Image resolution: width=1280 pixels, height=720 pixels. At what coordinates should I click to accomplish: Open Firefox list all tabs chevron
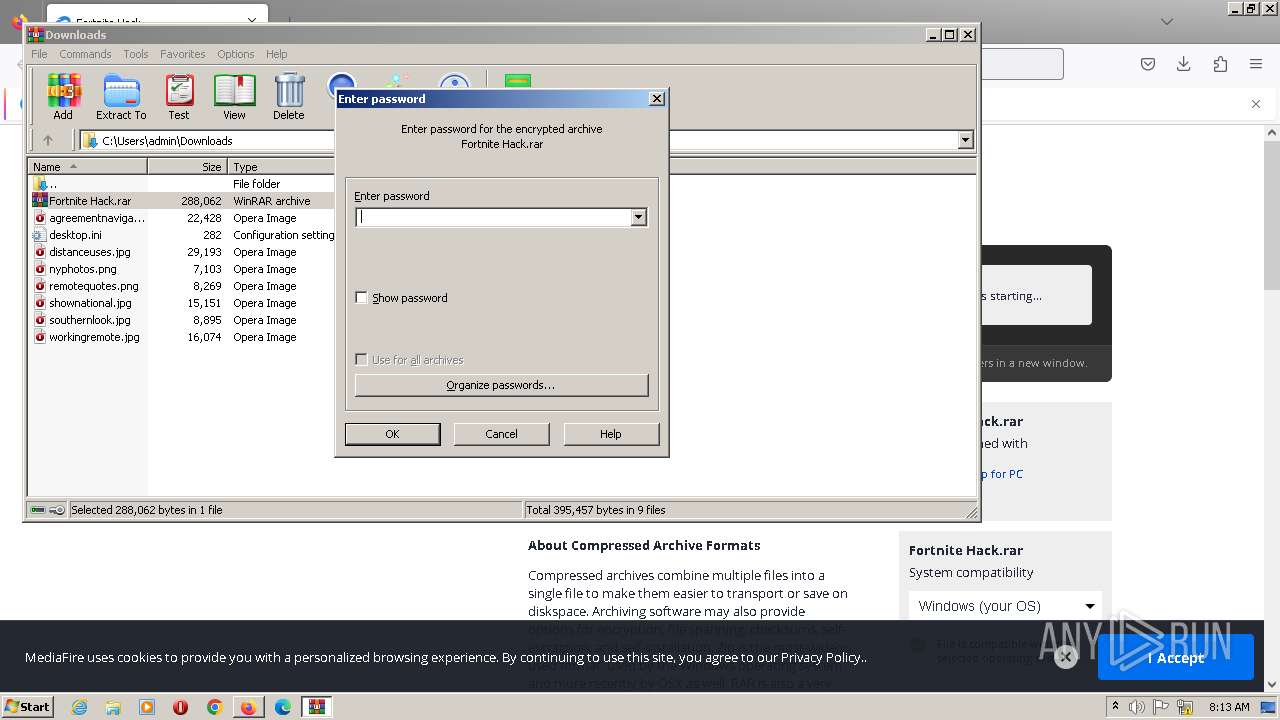1167,21
